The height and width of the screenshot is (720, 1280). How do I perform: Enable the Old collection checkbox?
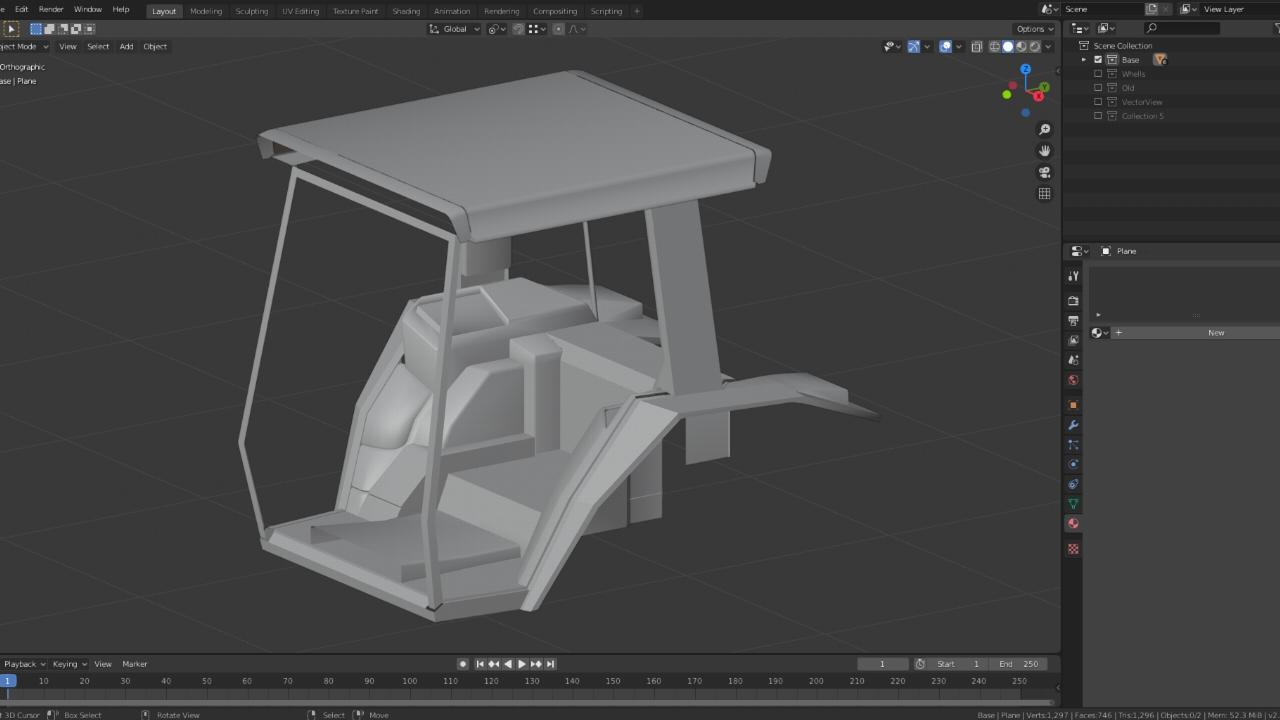pos(1098,88)
